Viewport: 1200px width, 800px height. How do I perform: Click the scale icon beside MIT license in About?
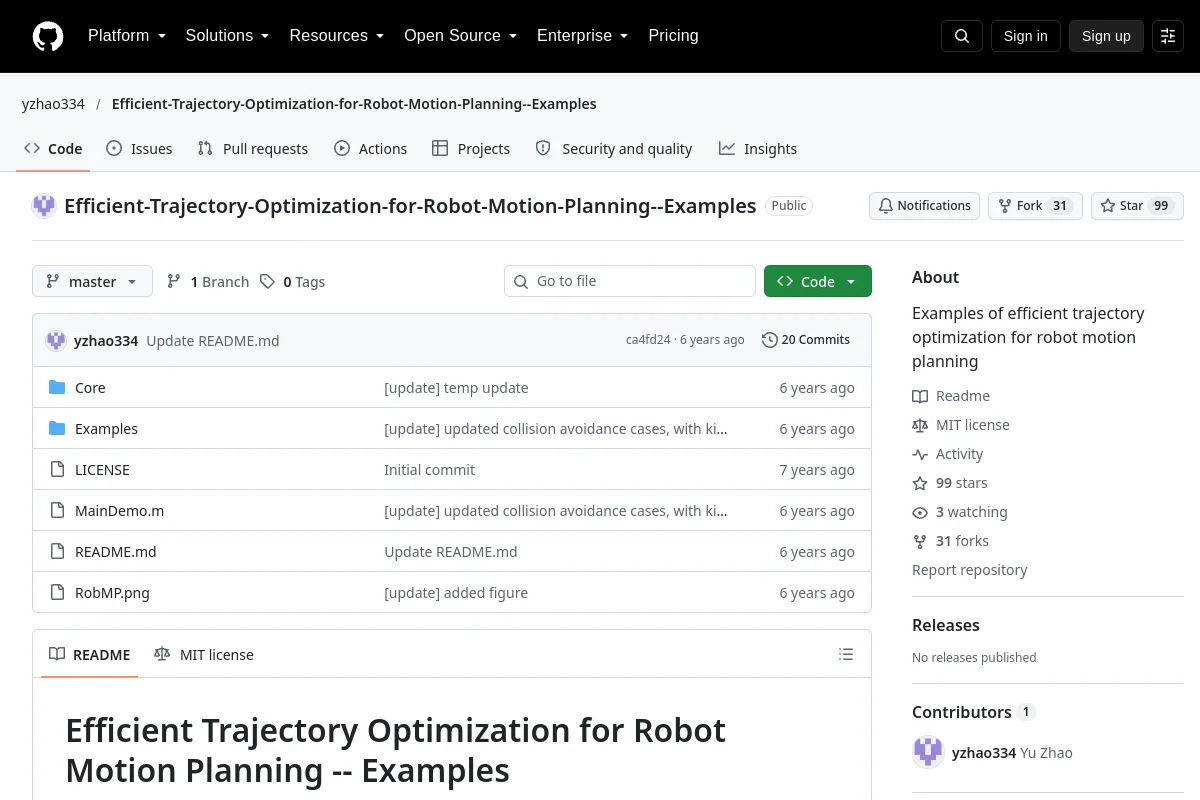coord(920,425)
